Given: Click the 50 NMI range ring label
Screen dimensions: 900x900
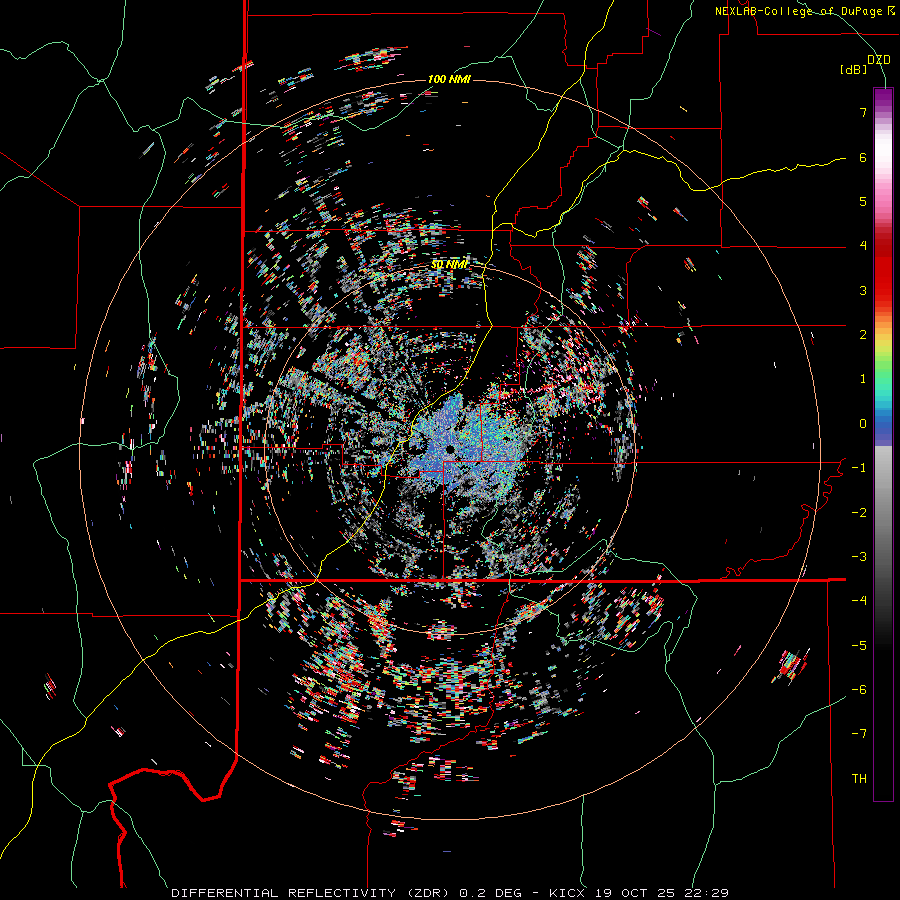Looking at the screenshot, I should 449,265.
